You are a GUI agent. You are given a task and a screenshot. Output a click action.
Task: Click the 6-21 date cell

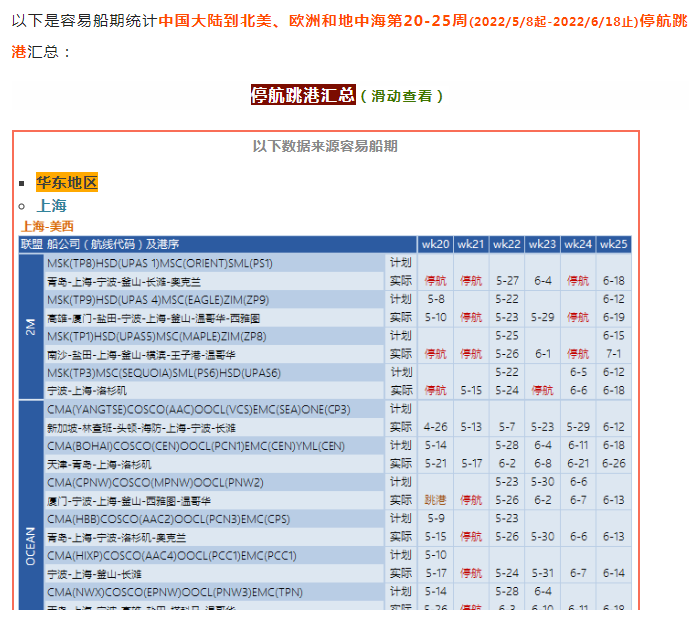click(578, 464)
